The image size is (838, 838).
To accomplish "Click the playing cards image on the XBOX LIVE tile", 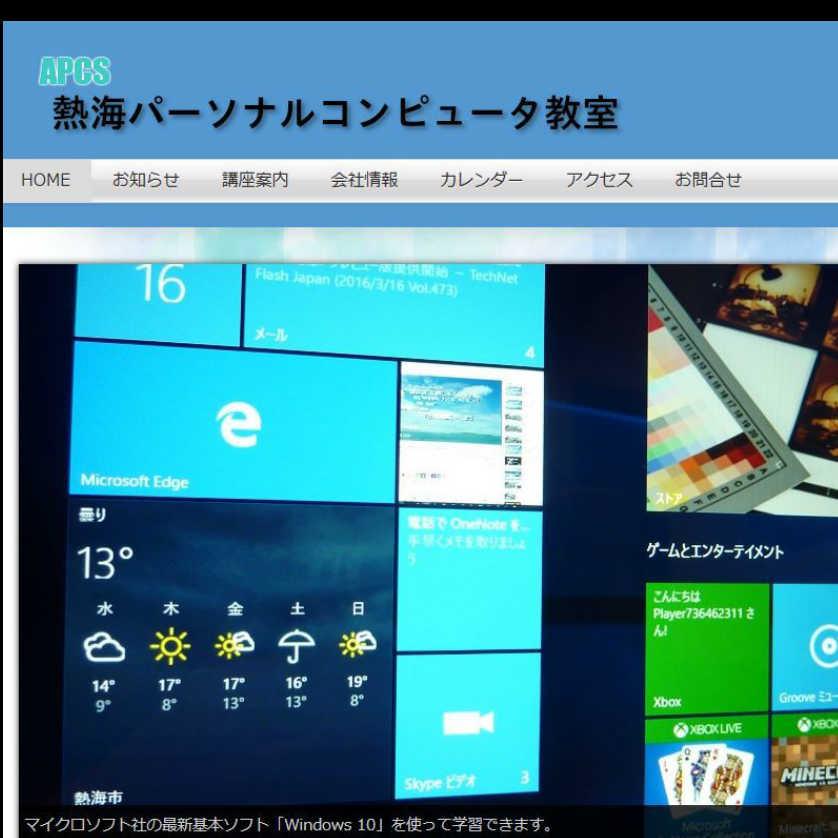I will tap(705, 774).
